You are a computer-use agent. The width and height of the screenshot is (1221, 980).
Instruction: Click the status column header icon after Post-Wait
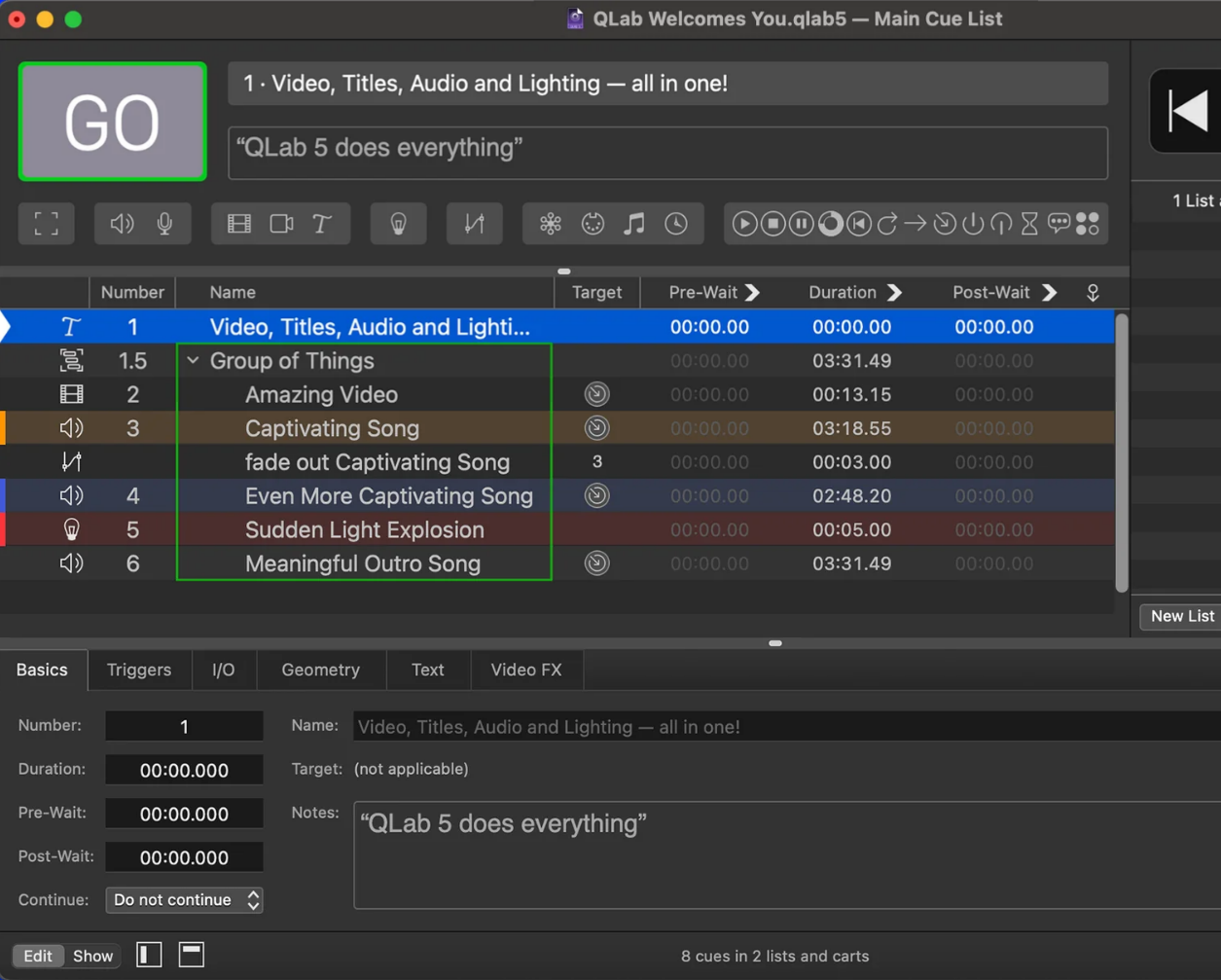tap(1093, 292)
